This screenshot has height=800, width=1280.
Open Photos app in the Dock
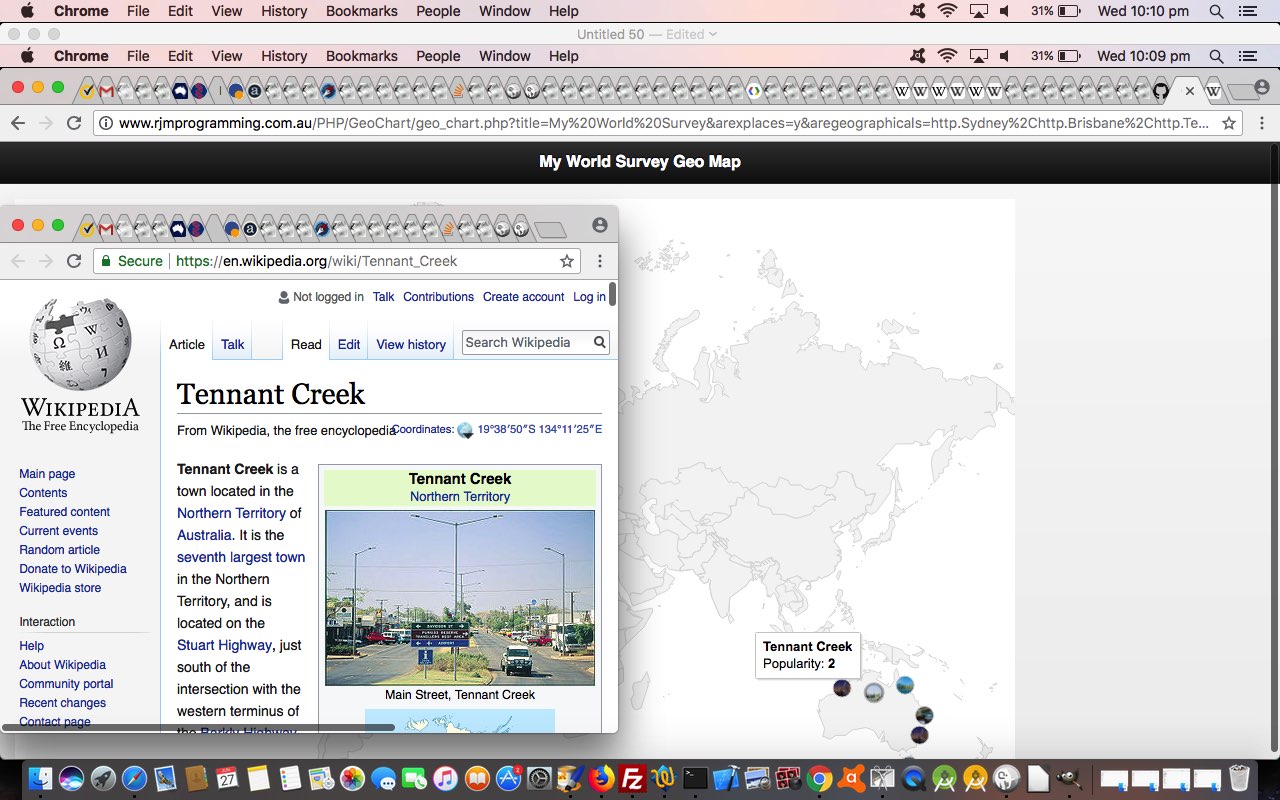pyautogui.click(x=352, y=778)
